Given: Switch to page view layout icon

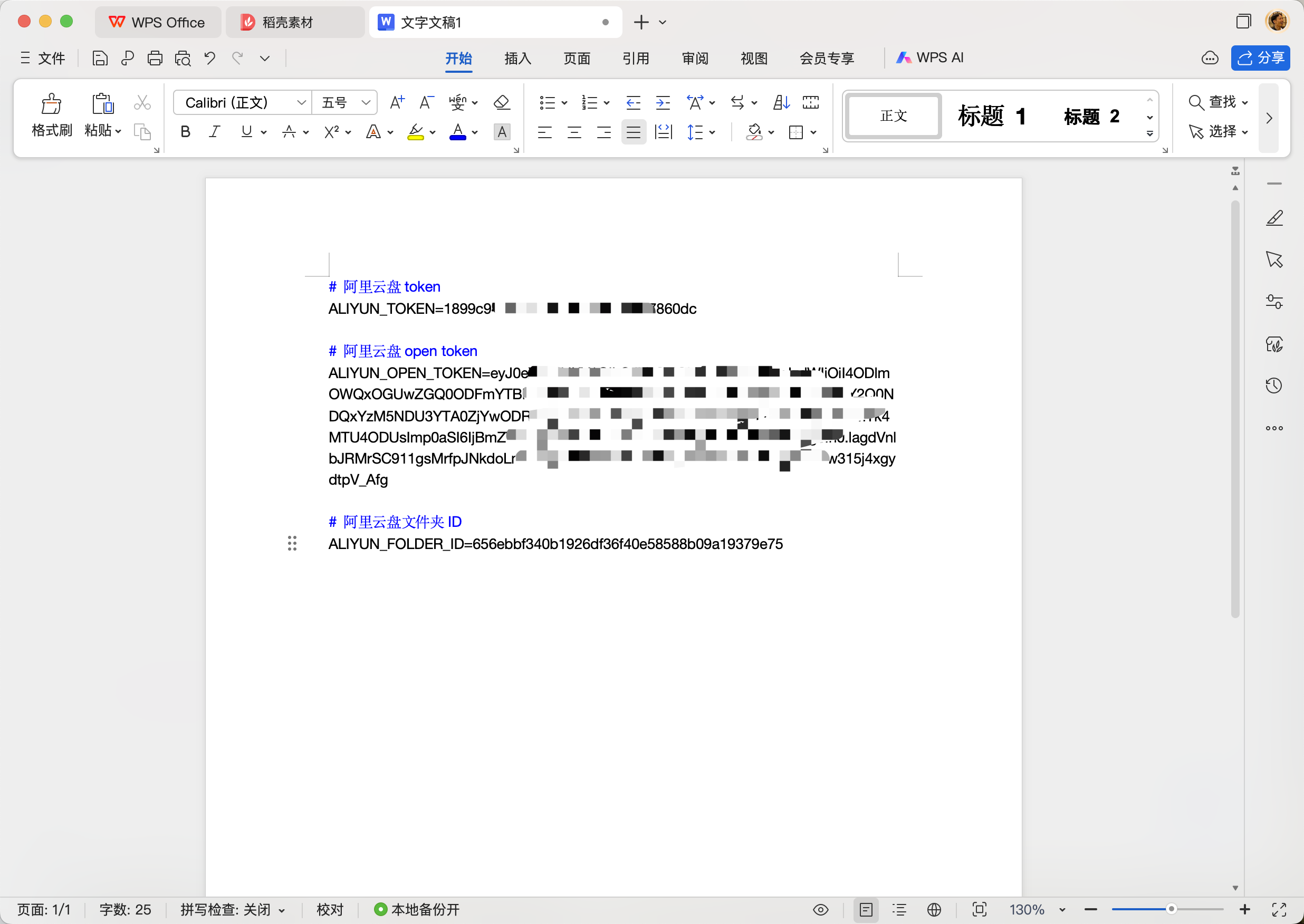Looking at the screenshot, I should pos(866,910).
